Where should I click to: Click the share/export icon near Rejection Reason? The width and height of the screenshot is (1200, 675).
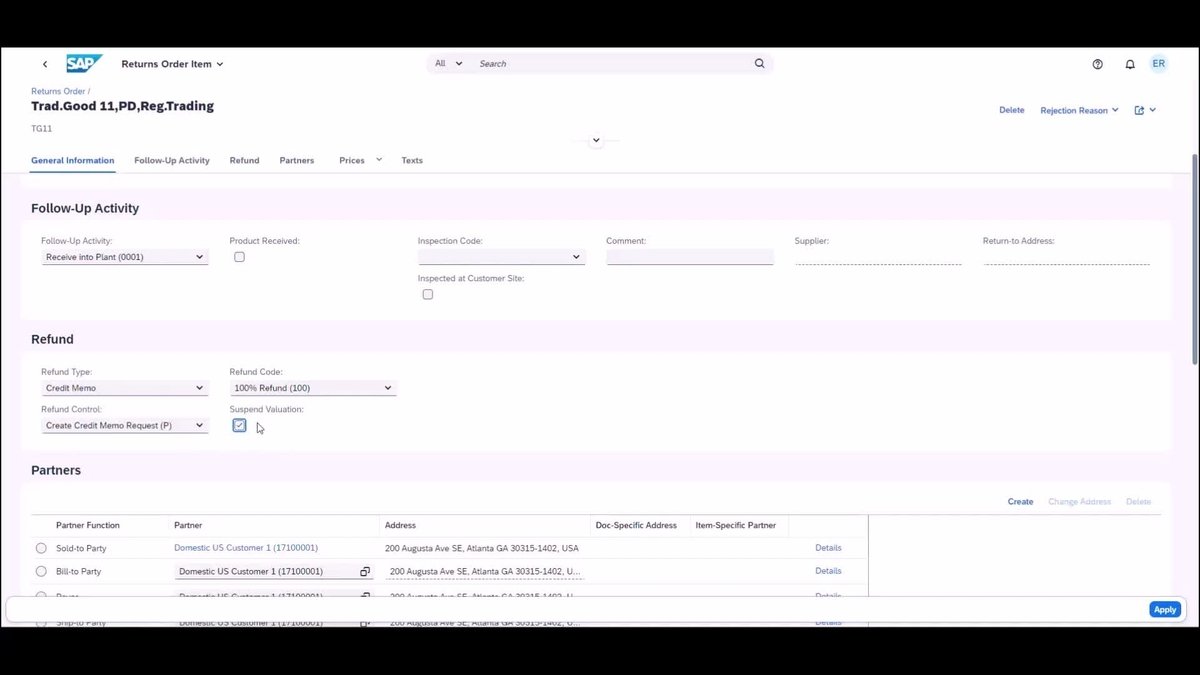[1138, 110]
